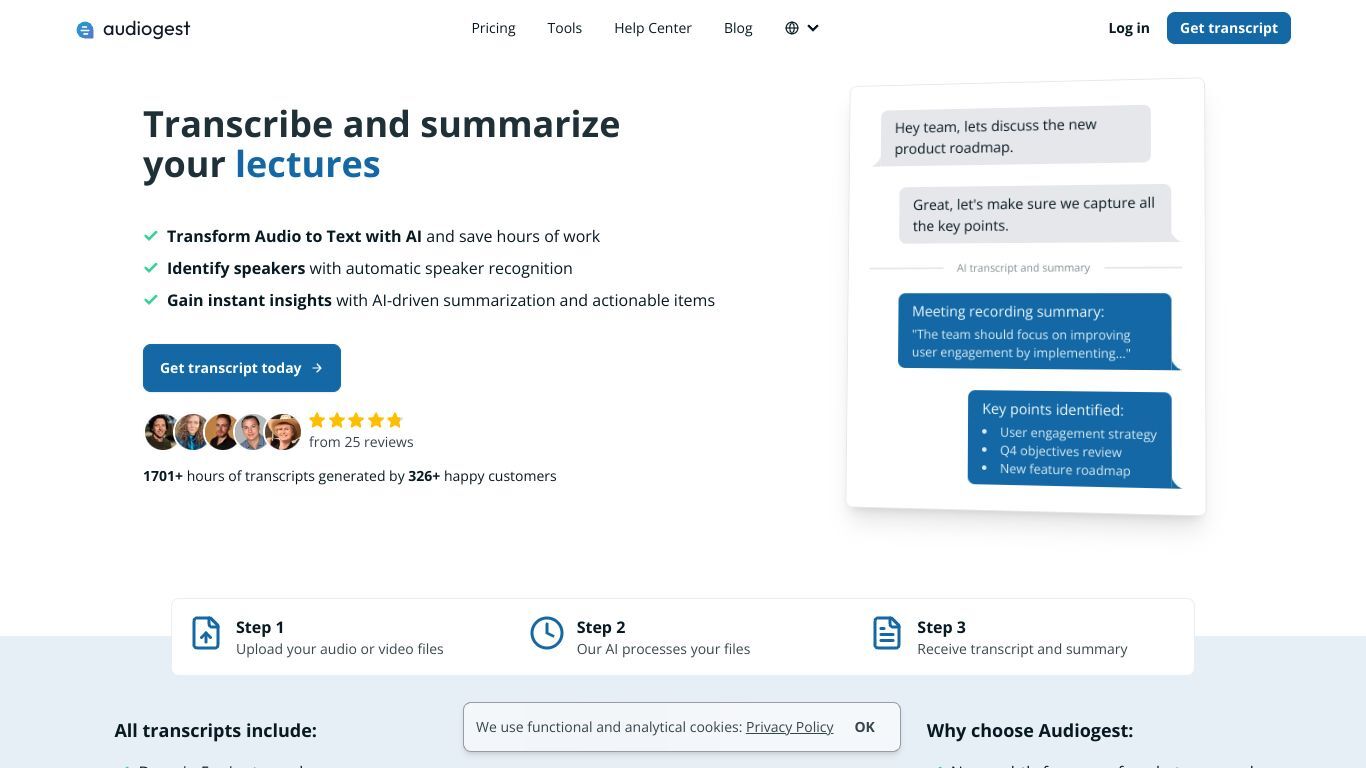This screenshot has width=1366, height=768.
Task: Click the five-star rating icons
Action: 356,420
